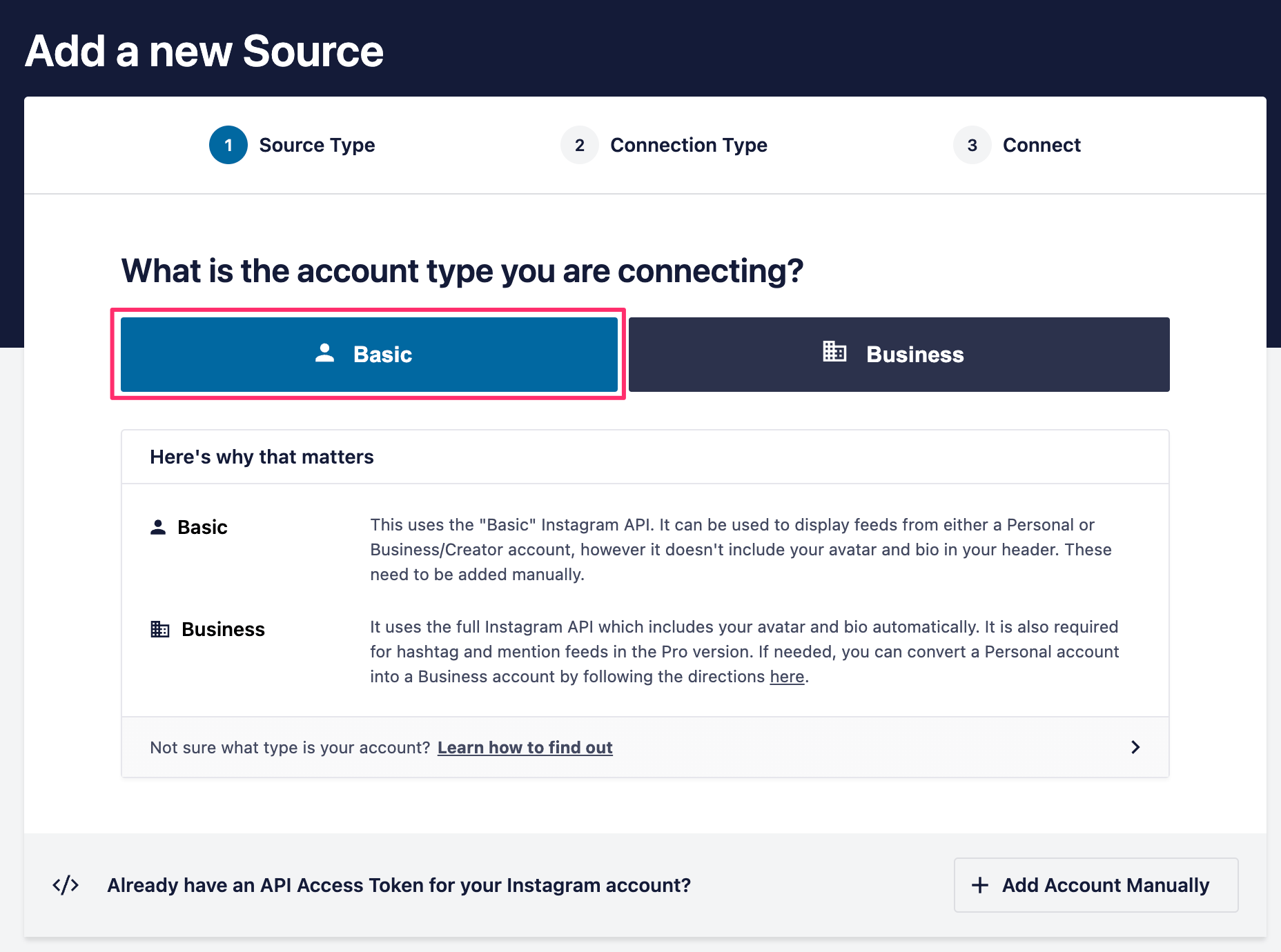
Task: Click building icon in Business explanation row
Action: click(160, 629)
